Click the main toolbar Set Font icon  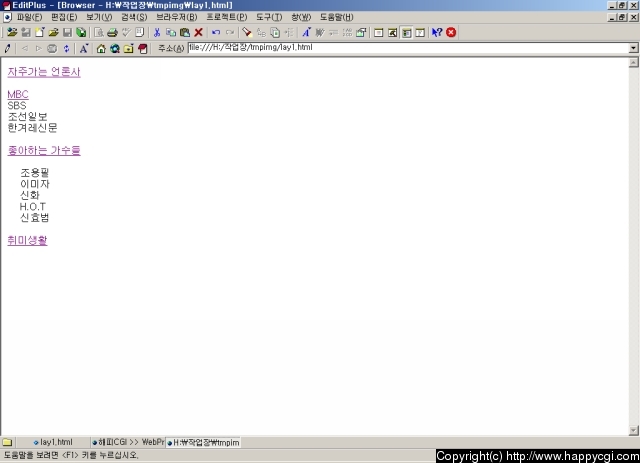307,32
